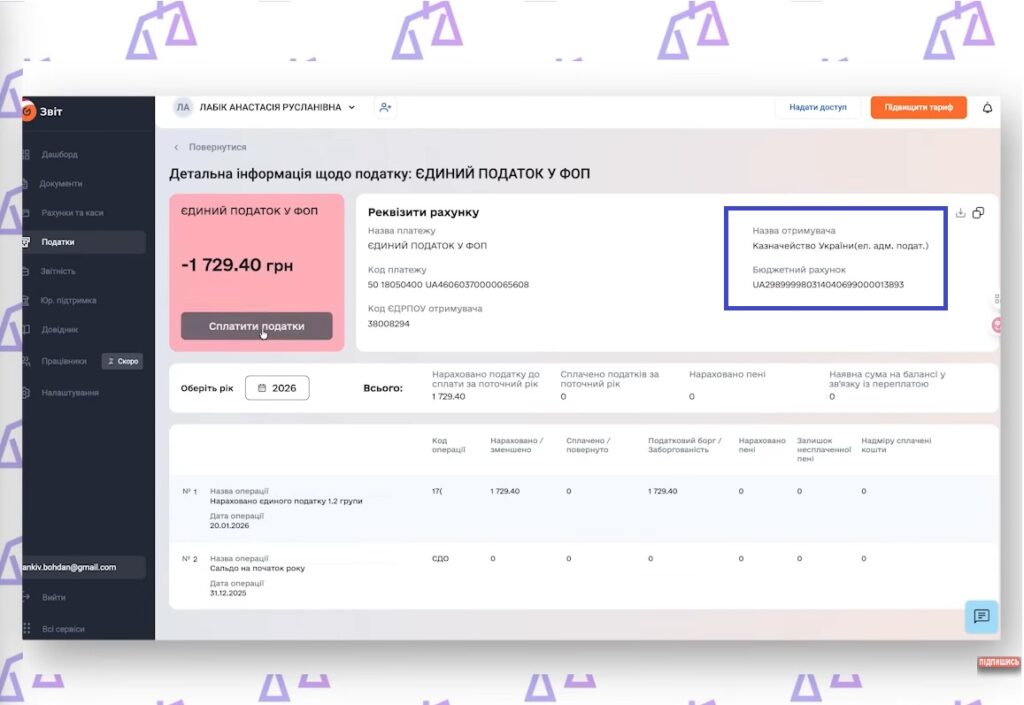Open the chat support widget
Image resolution: width=1024 pixels, height=705 pixels.
pos(981,617)
